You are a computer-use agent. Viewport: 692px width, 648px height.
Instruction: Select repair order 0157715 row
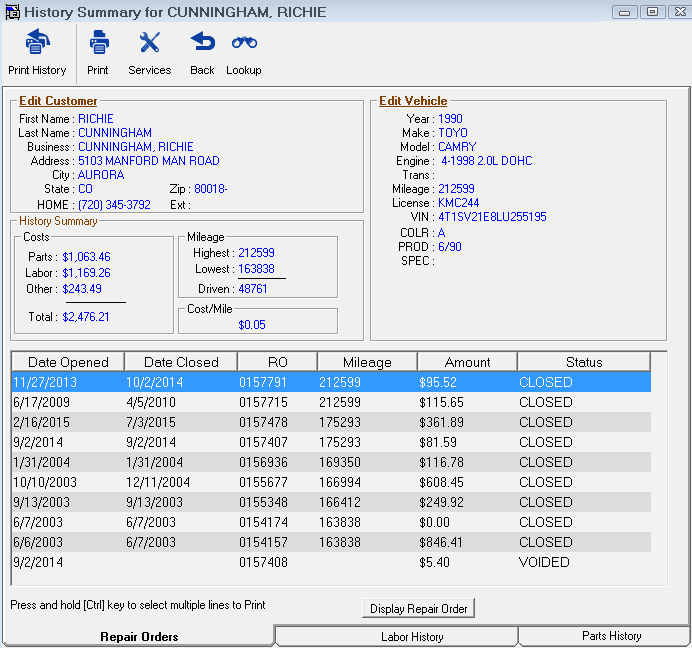click(331, 402)
